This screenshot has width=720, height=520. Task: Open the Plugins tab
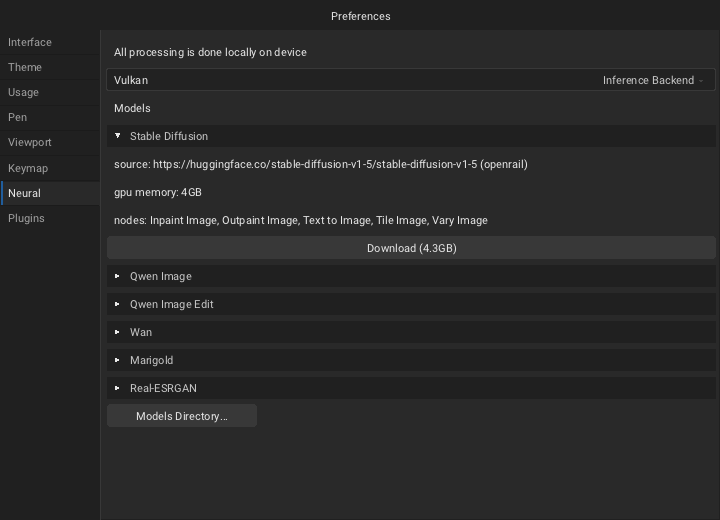[x=26, y=218]
